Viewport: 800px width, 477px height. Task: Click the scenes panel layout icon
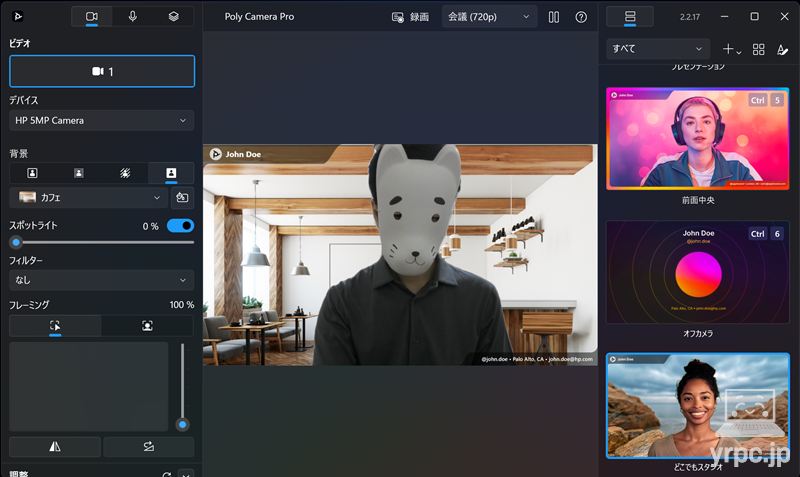click(x=630, y=16)
